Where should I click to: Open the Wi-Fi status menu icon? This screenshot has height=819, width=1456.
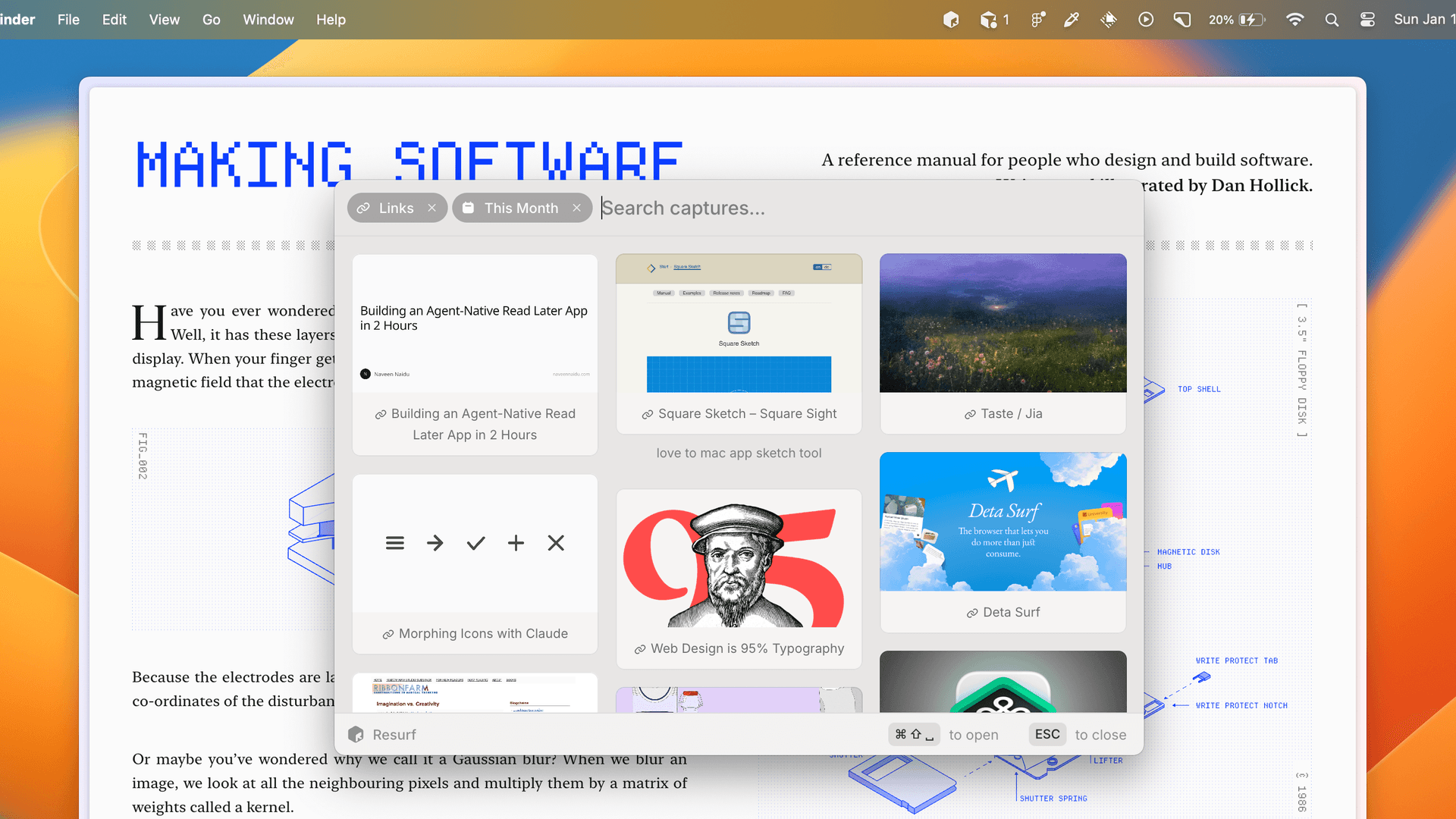[x=1294, y=20]
